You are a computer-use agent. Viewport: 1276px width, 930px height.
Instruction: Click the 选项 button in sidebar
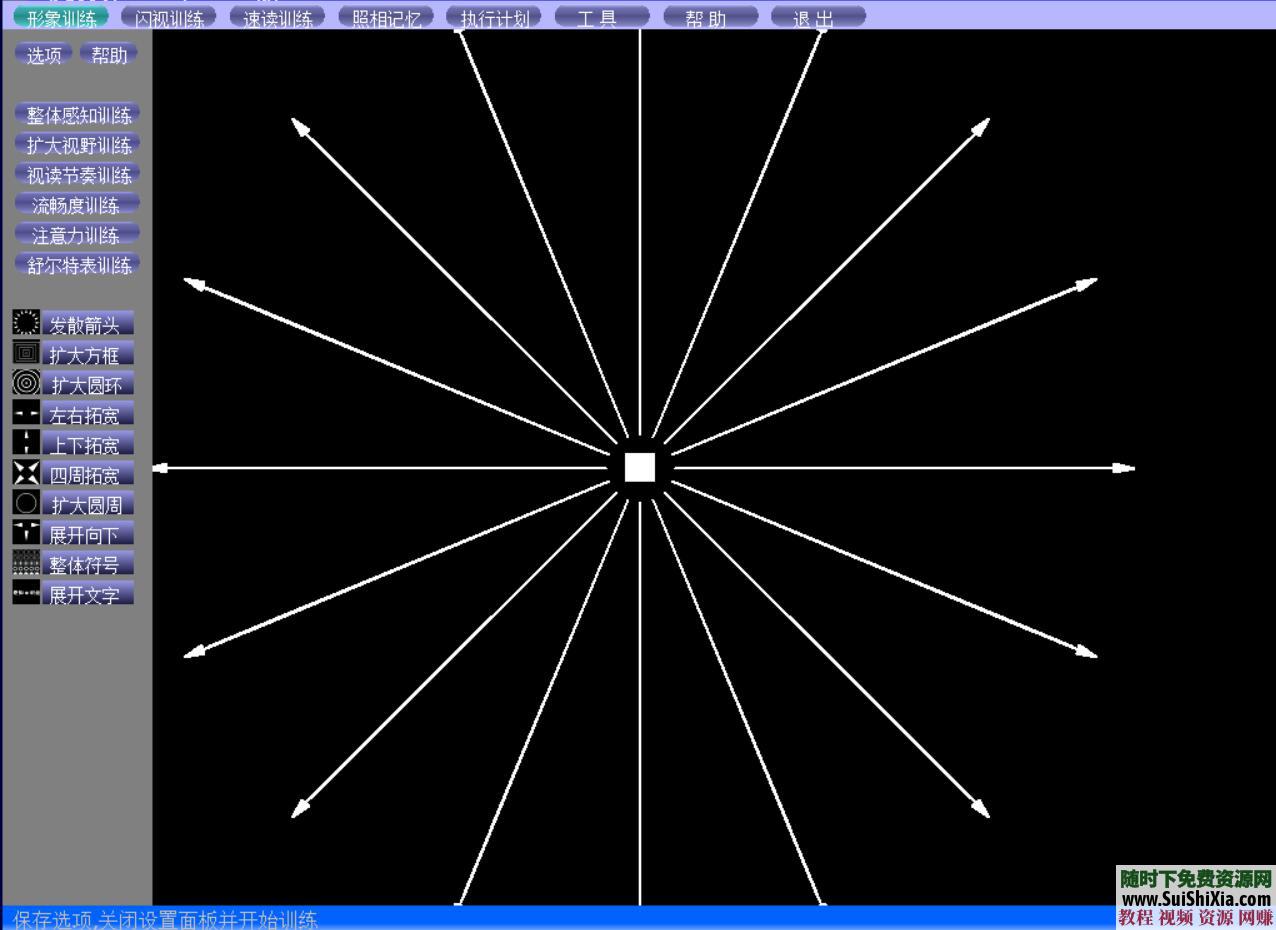[x=43, y=54]
